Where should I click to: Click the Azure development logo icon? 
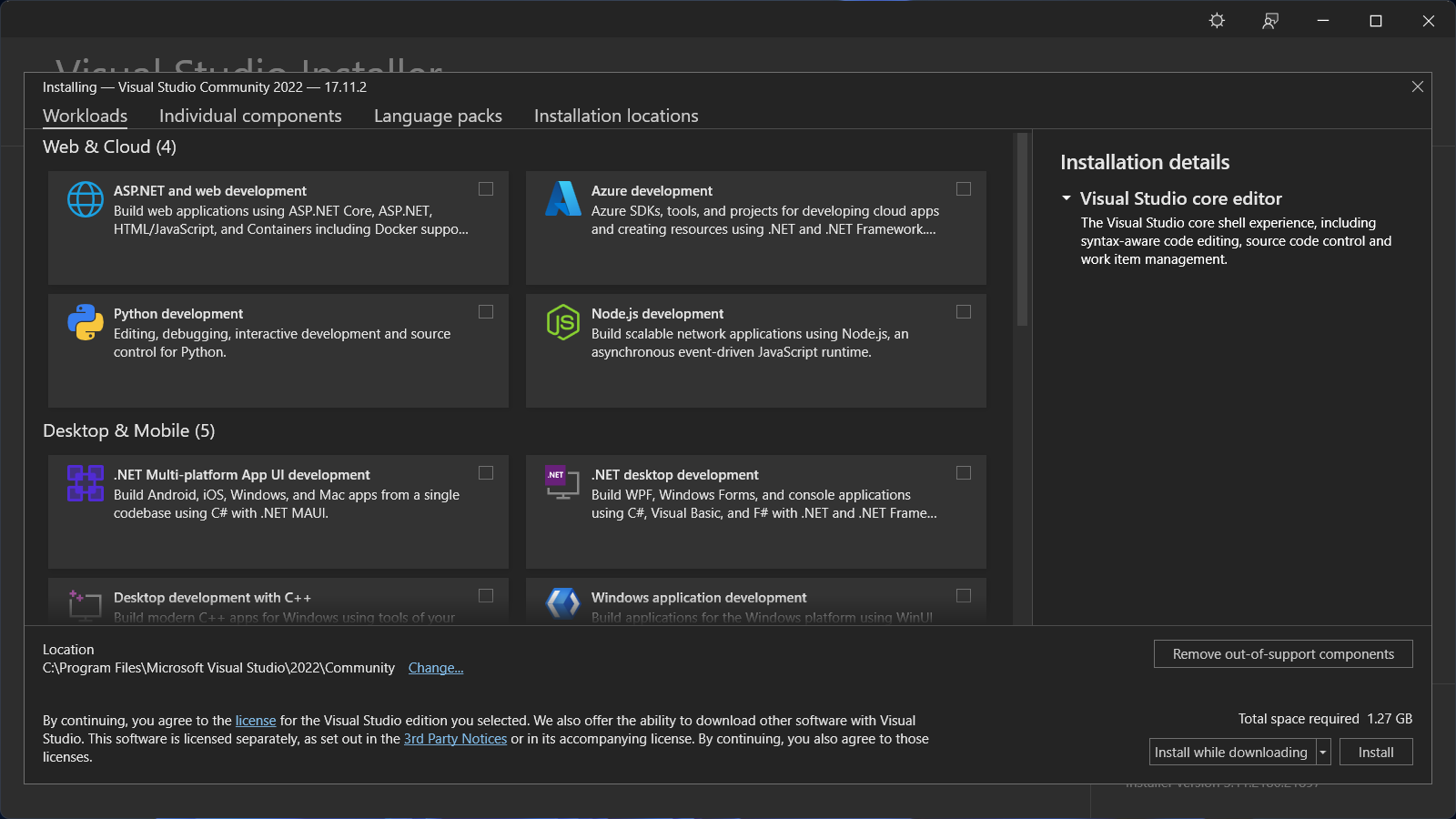tap(563, 198)
